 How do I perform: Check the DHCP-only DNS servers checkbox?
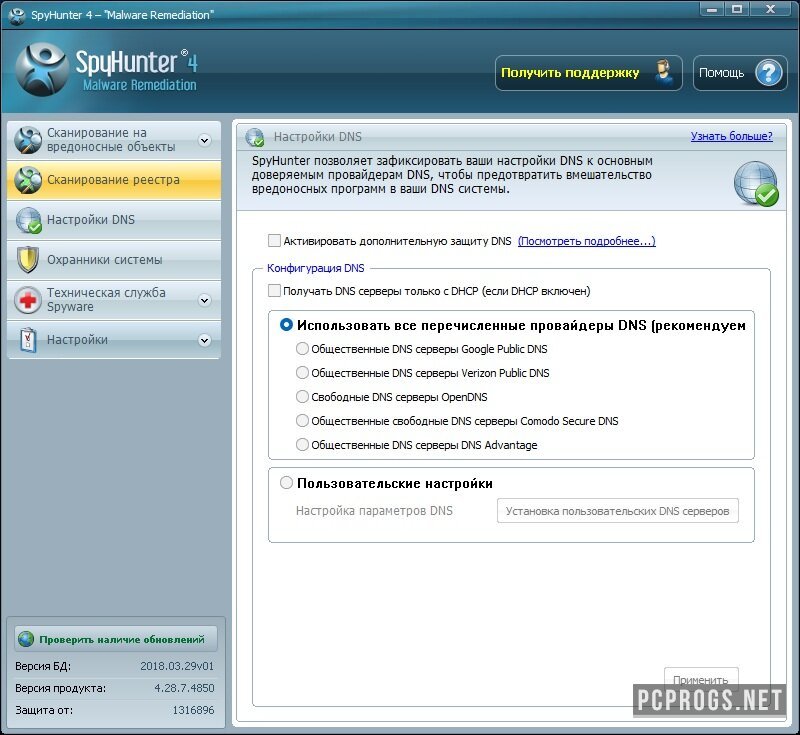coord(274,291)
